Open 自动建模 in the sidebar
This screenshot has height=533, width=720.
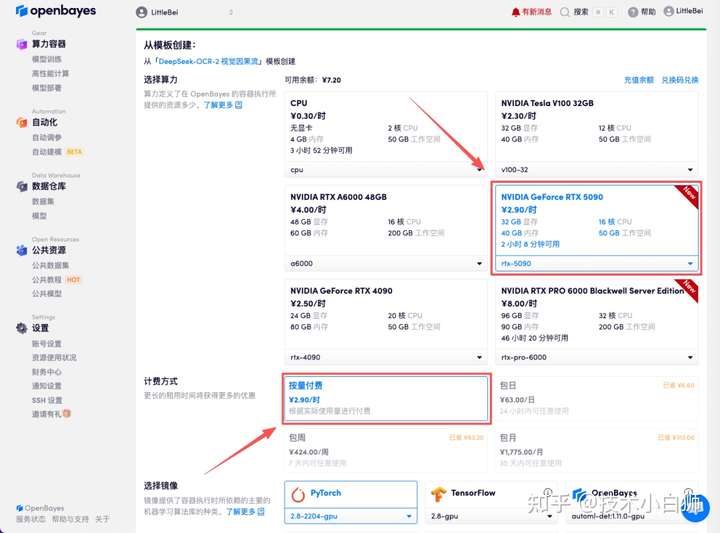click(46, 152)
